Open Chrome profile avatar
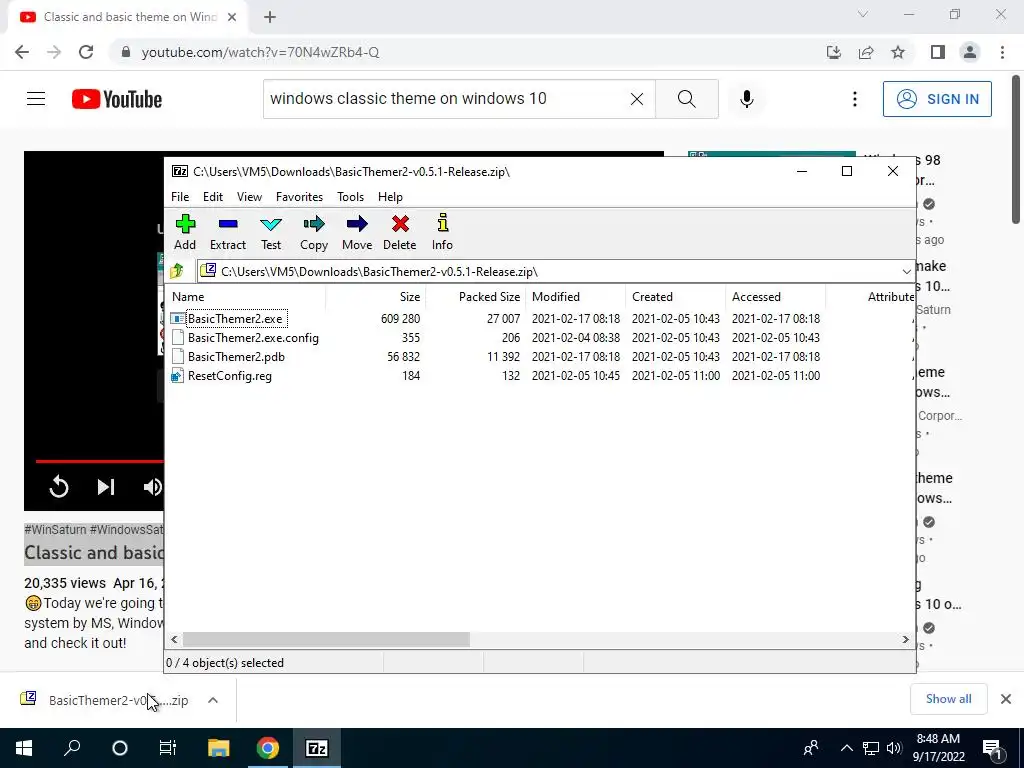The width and height of the screenshot is (1024, 768). 970,52
